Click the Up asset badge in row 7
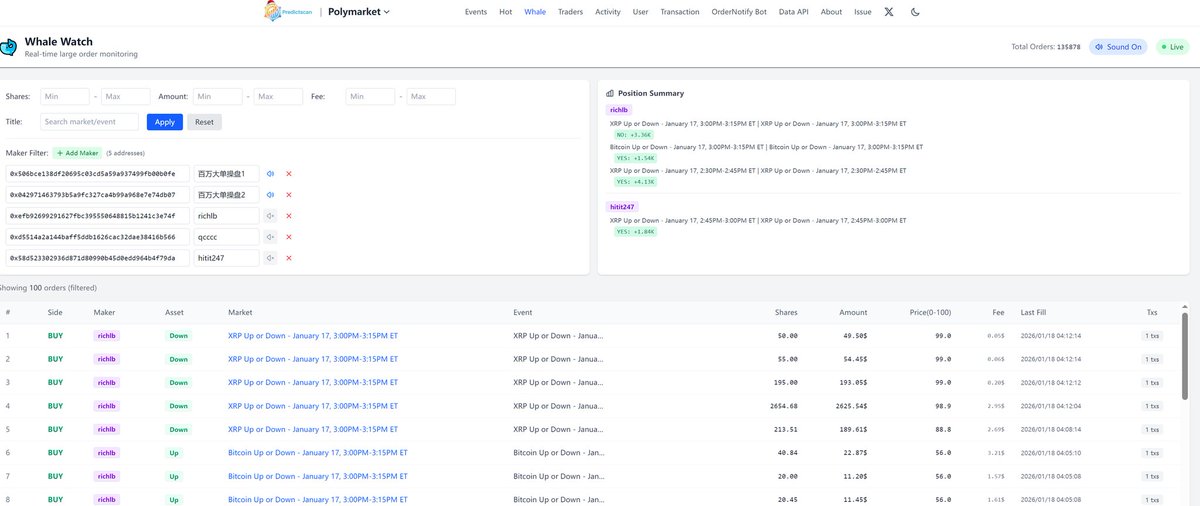Screen dimensions: 1200x506 [x=174, y=476]
